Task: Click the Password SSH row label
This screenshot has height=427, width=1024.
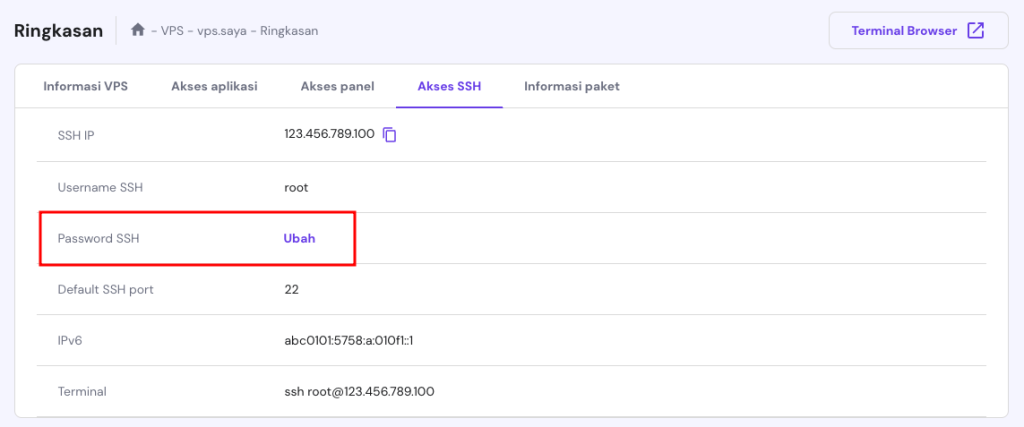Action: pyautogui.click(x=100, y=238)
